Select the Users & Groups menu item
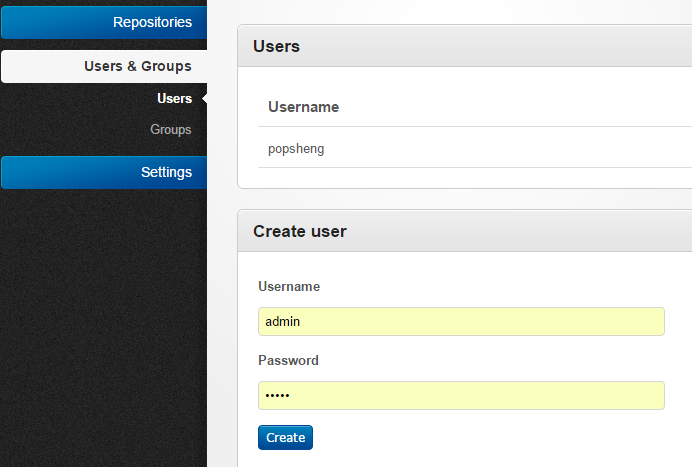692x467 pixels. (x=104, y=66)
